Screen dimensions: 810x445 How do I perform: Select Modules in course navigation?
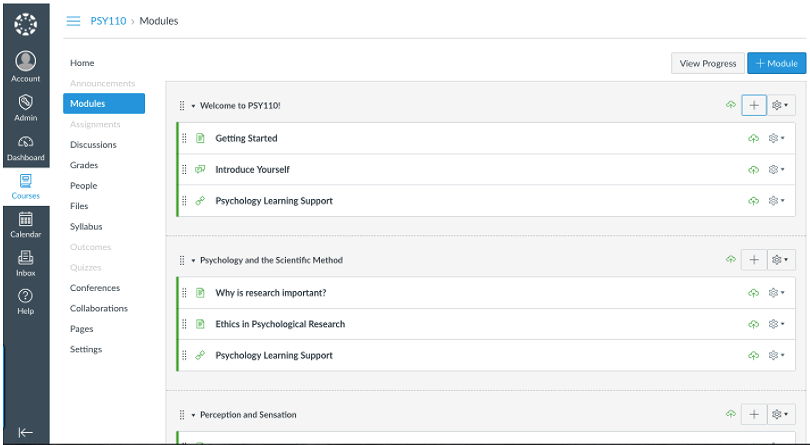[104, 103]
